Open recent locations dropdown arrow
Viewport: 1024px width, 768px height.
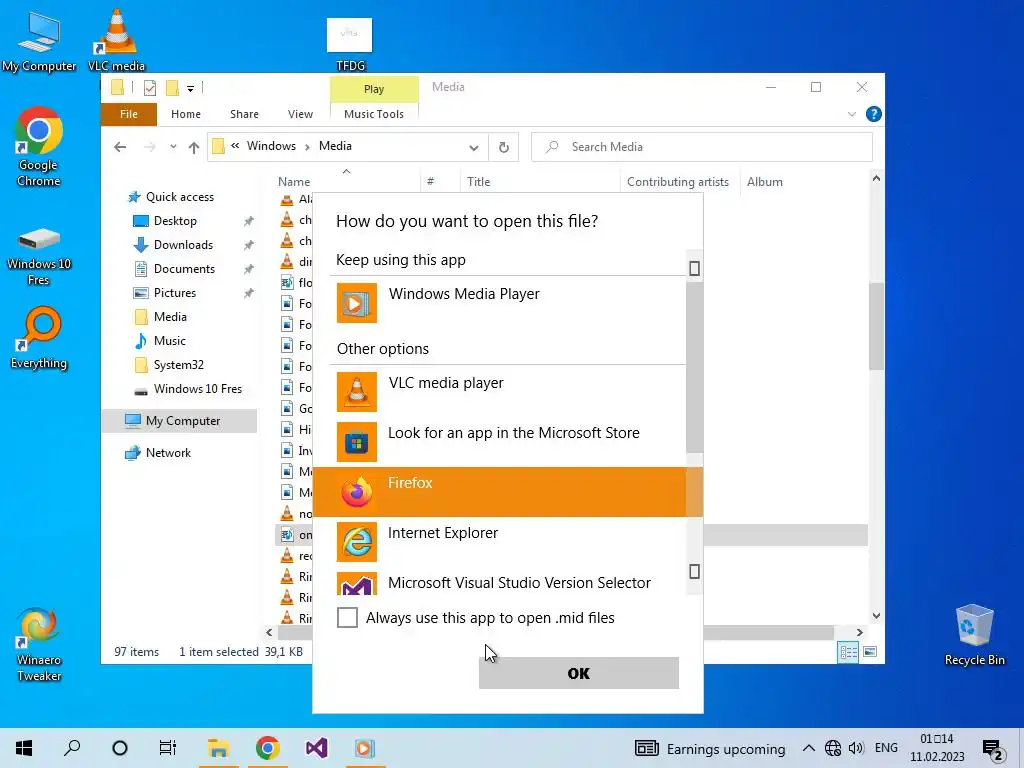[x=173, y=147]
